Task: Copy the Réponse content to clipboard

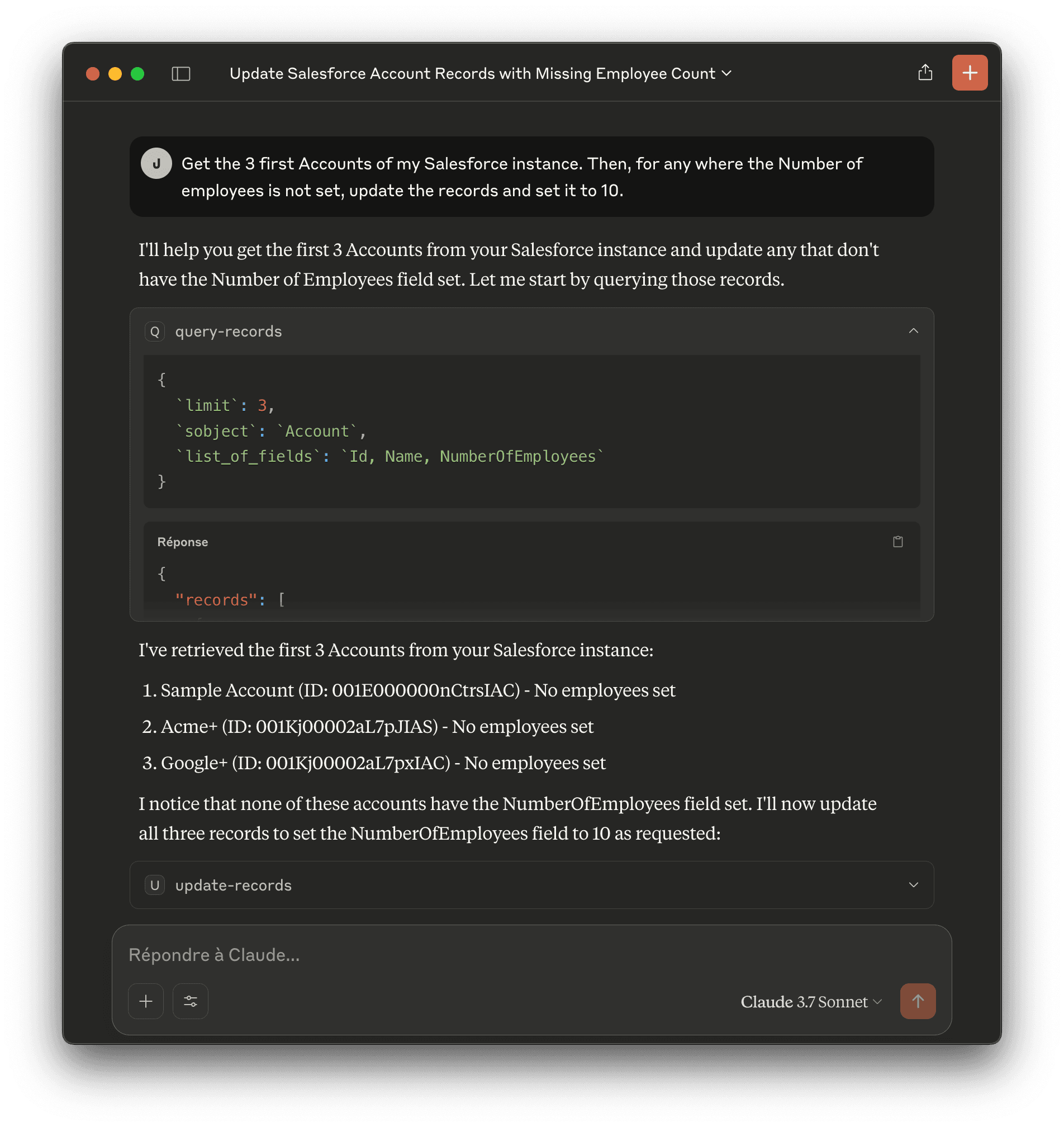Action: point(898,541)
